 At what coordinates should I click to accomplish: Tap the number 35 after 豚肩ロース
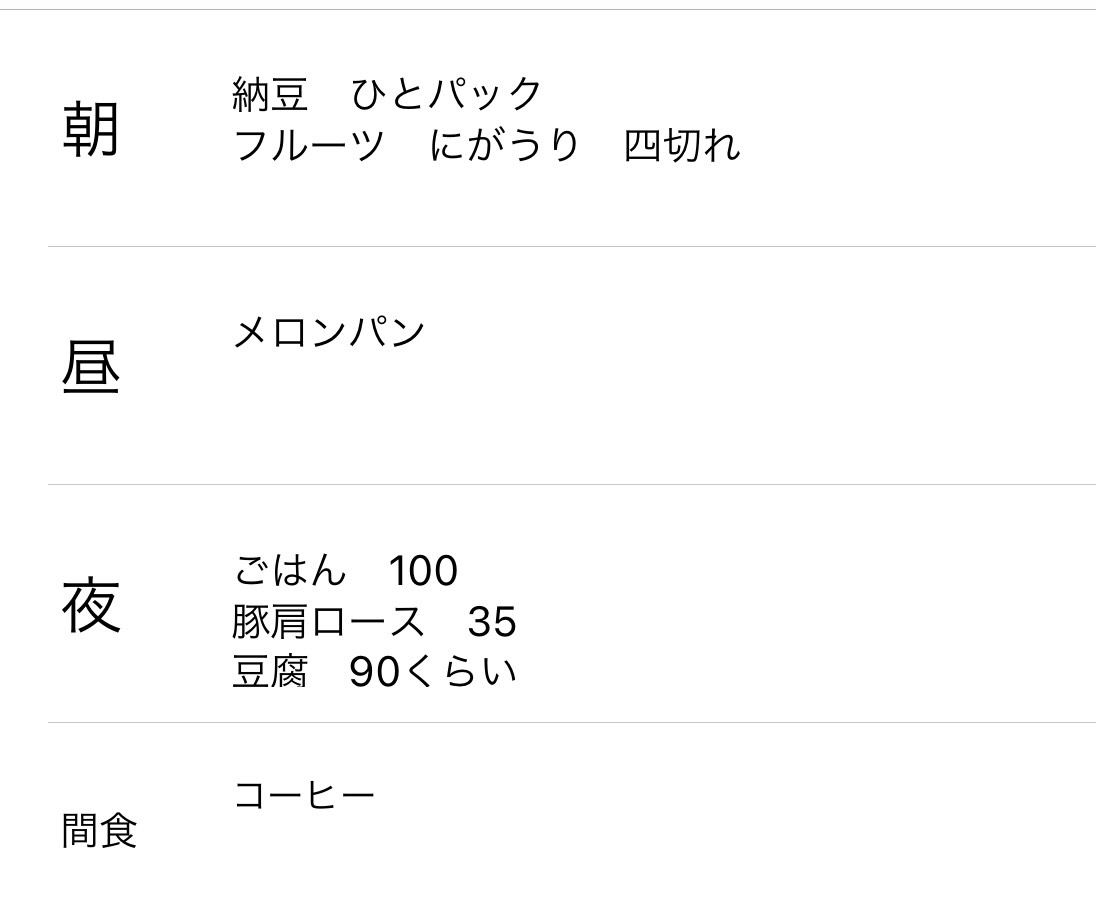pos(492,621)
